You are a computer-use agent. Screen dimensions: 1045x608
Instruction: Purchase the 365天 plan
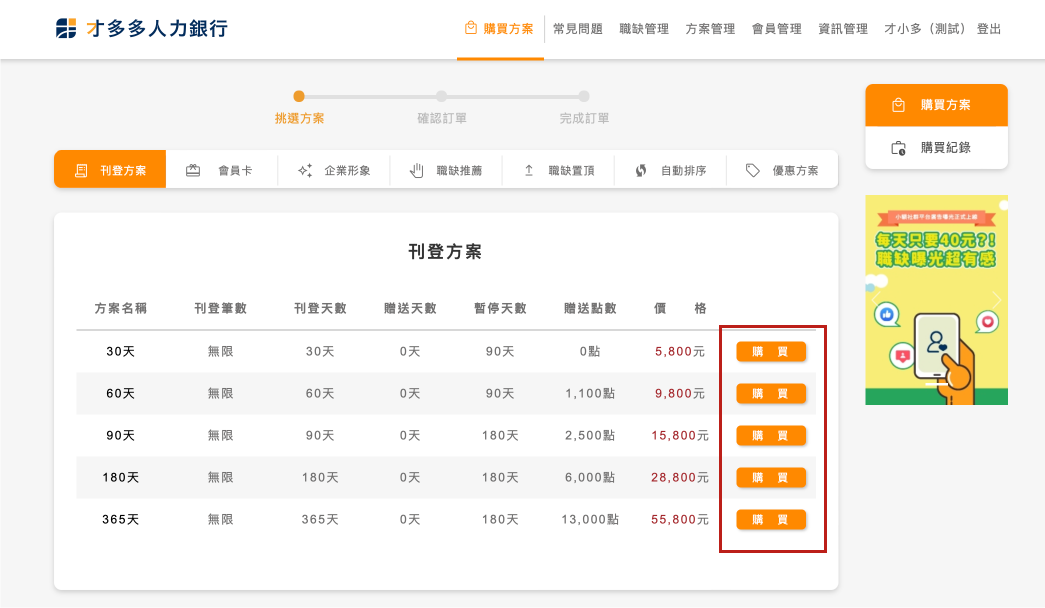click(771, 519)
